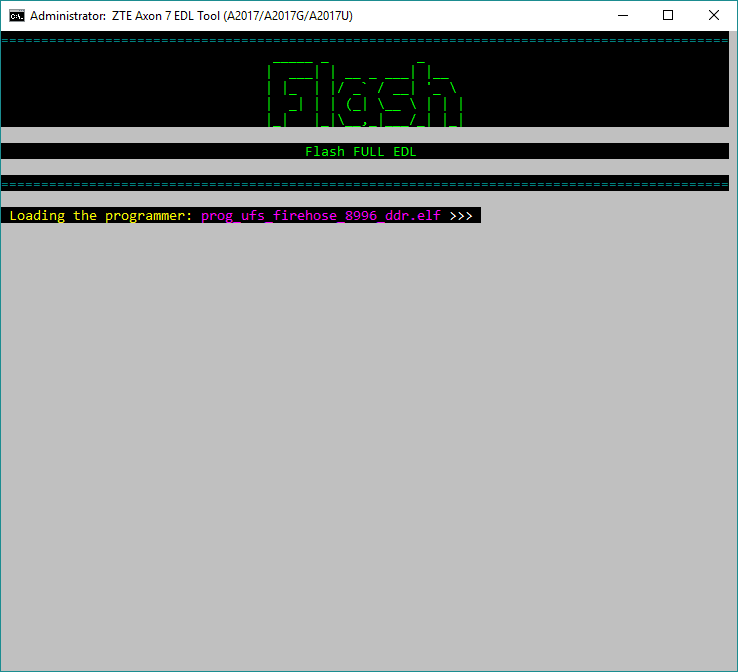Click the window title 'ZTE Axon 7 EDL Tool'
This screenshot has width=738, height=672.
166,16
